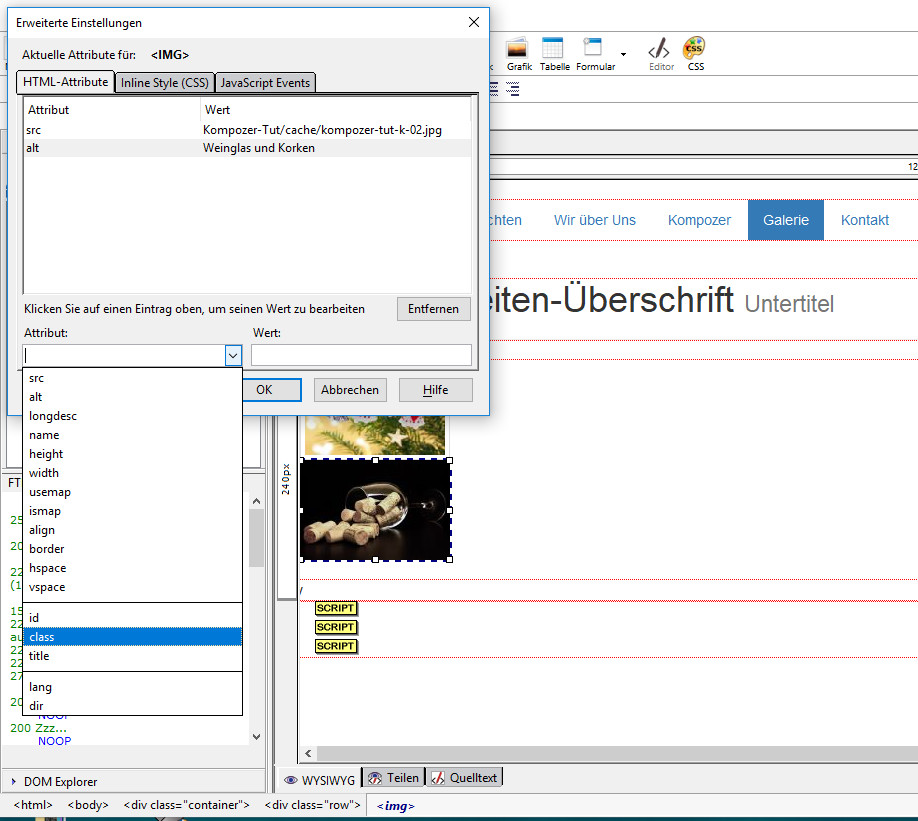Viewport: 918px width, 821px height.
Task: Select the highlighted class attribute option
Action: (x=132, y=637)
